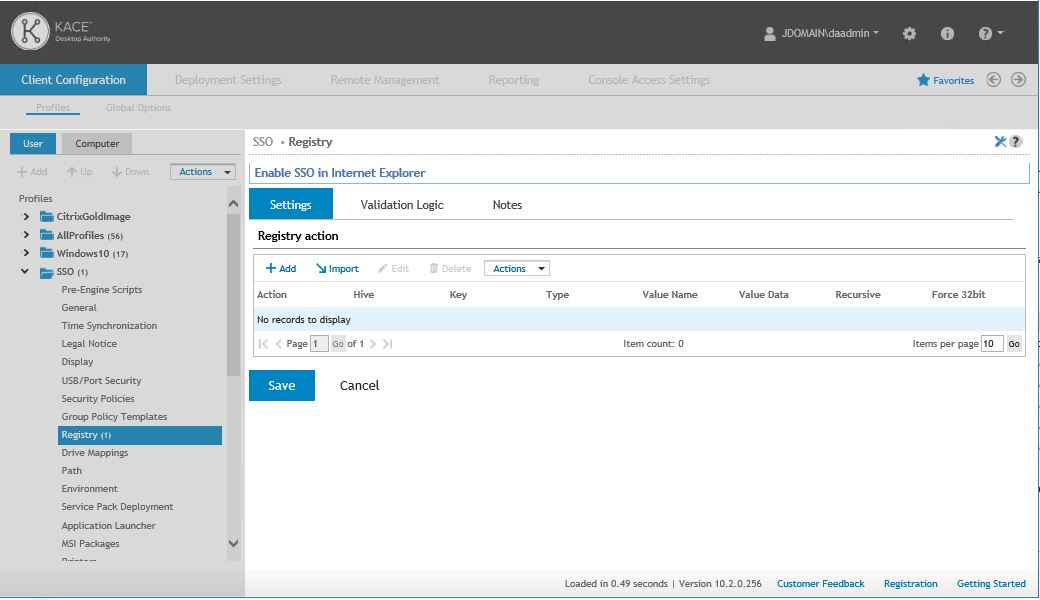Switch to Notes tab
Screen dimensions: 1040x600
507,205
